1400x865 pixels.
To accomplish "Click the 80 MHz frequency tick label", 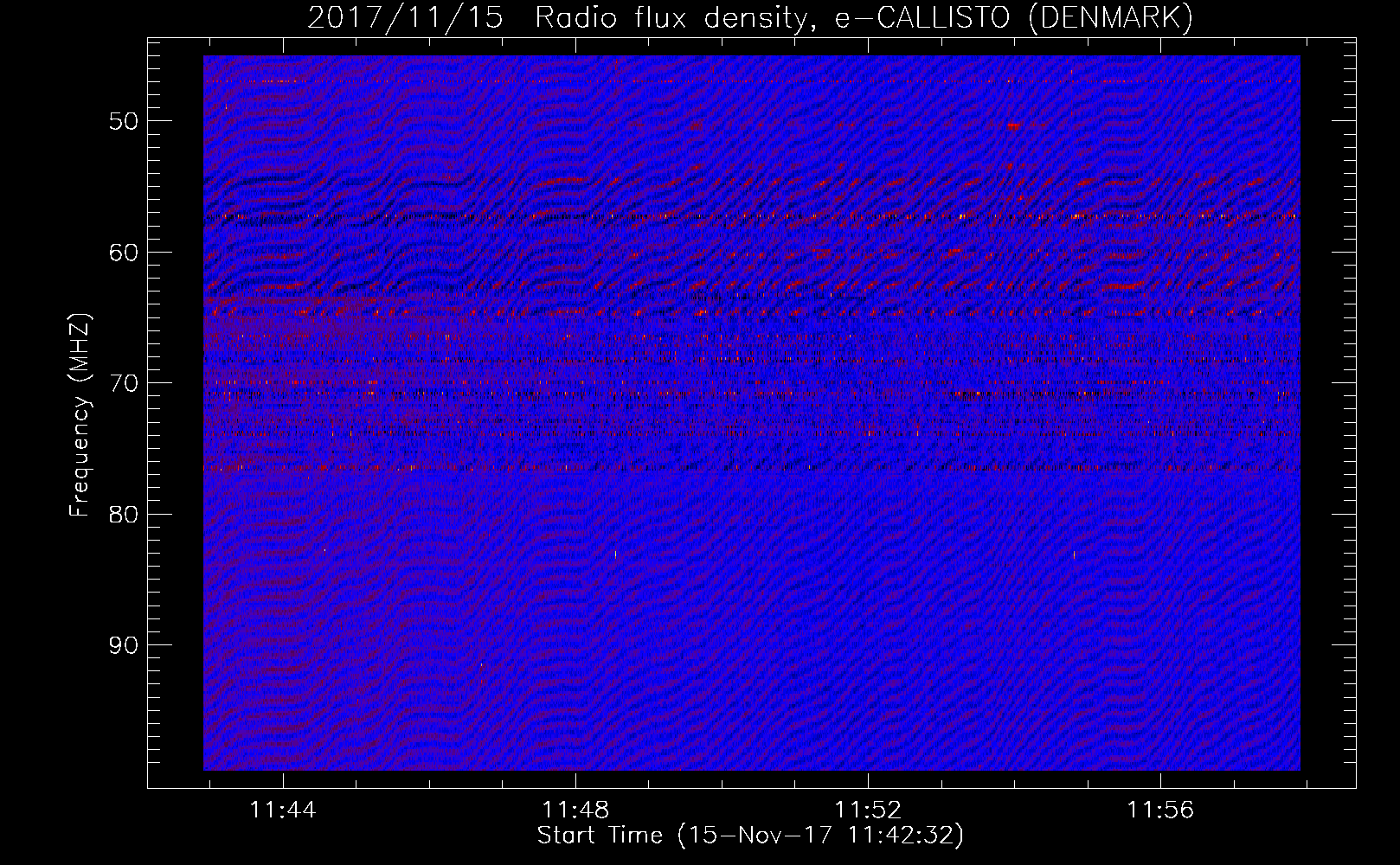I will click(123, 515).
